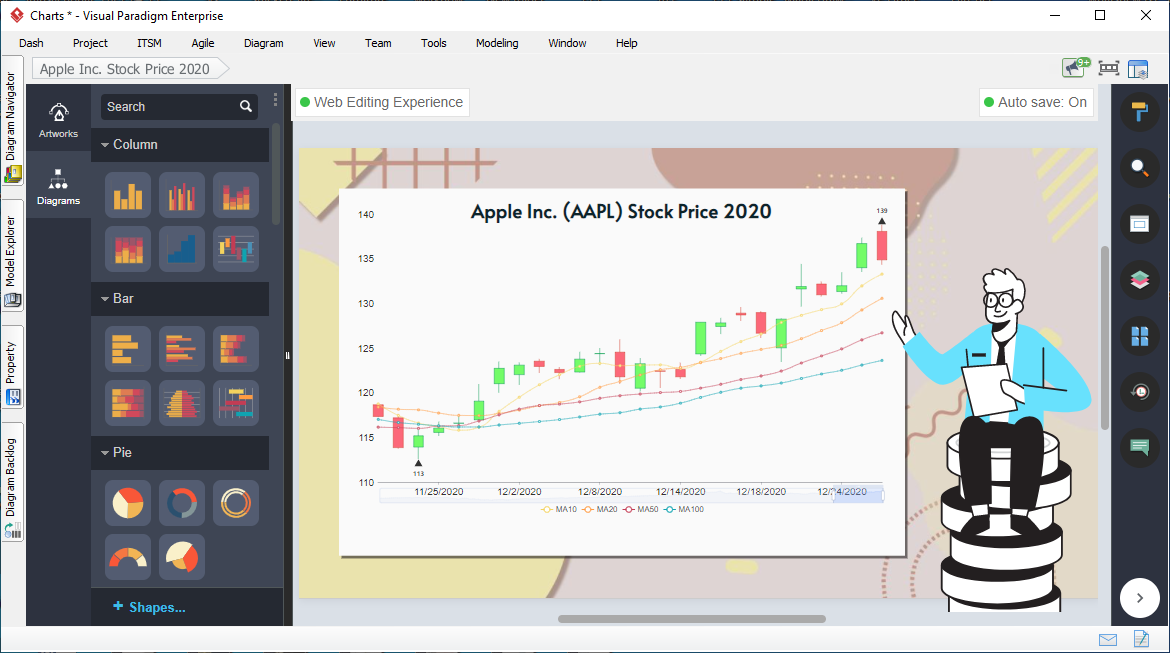Click the canvas vertical scrollbar
The image size is (1170, 653).
[1105, 337]
